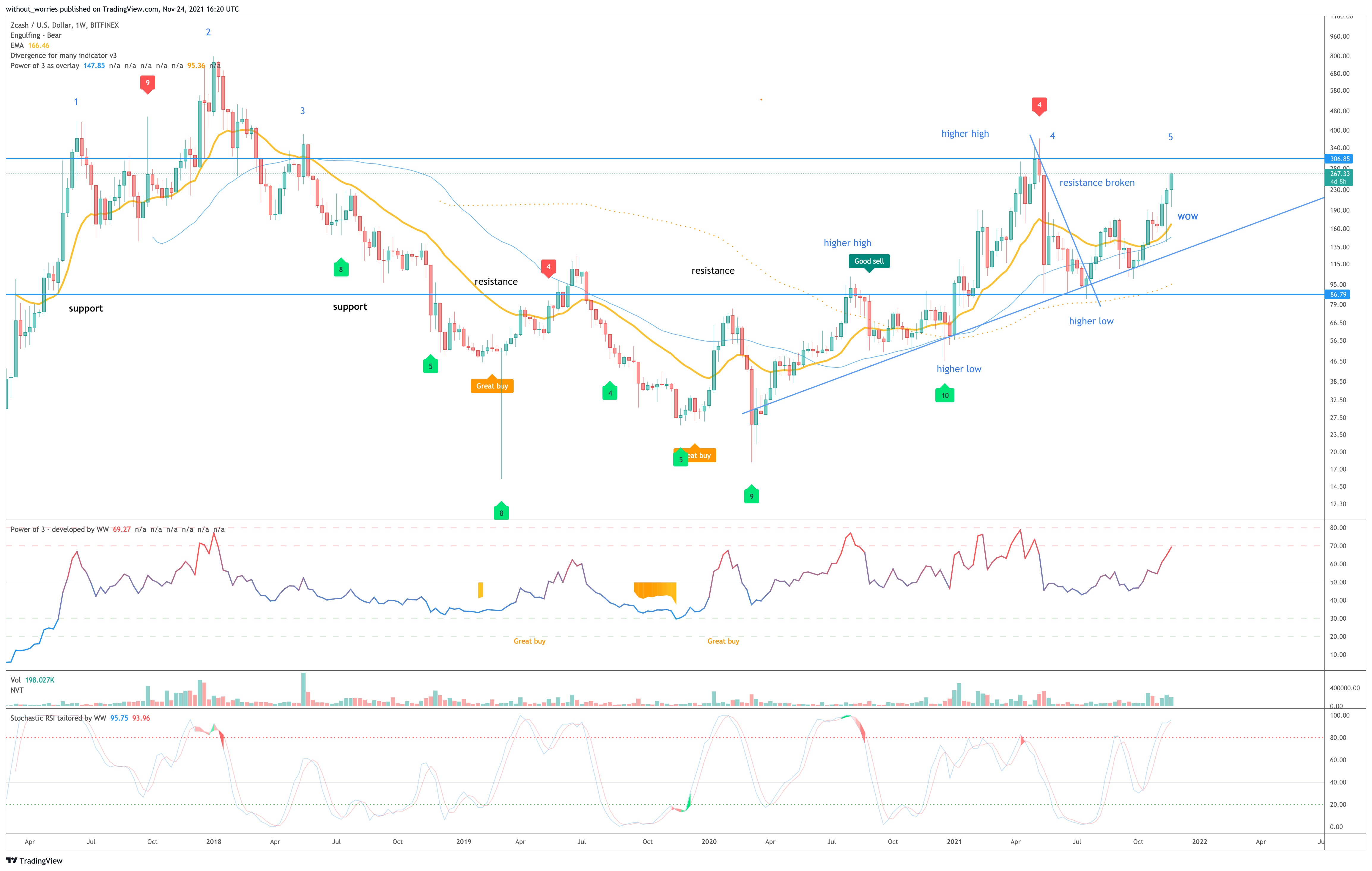Click 2018 on the time axis
This screenshot has width=1372, height=871.
[x=214, y=842]
